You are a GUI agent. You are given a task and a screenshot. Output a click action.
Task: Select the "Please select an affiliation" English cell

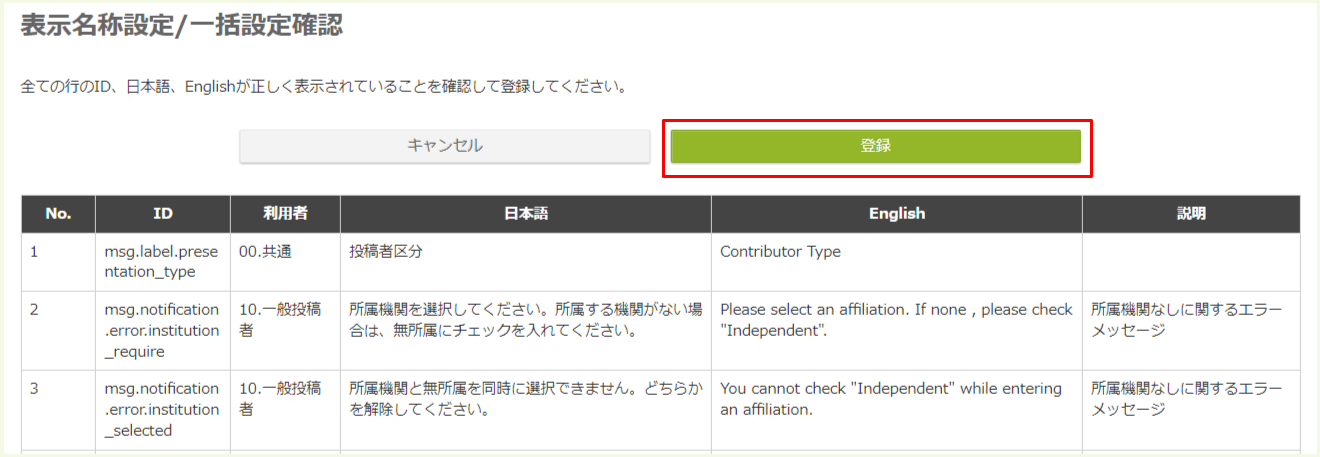point(895,320)
